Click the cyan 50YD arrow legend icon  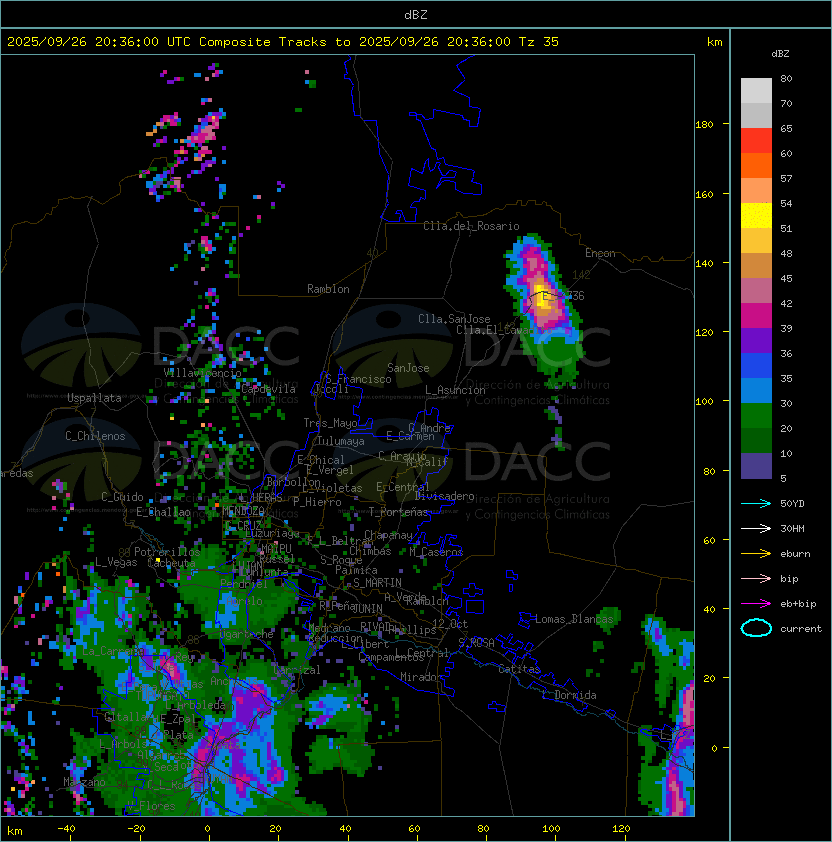756,503
